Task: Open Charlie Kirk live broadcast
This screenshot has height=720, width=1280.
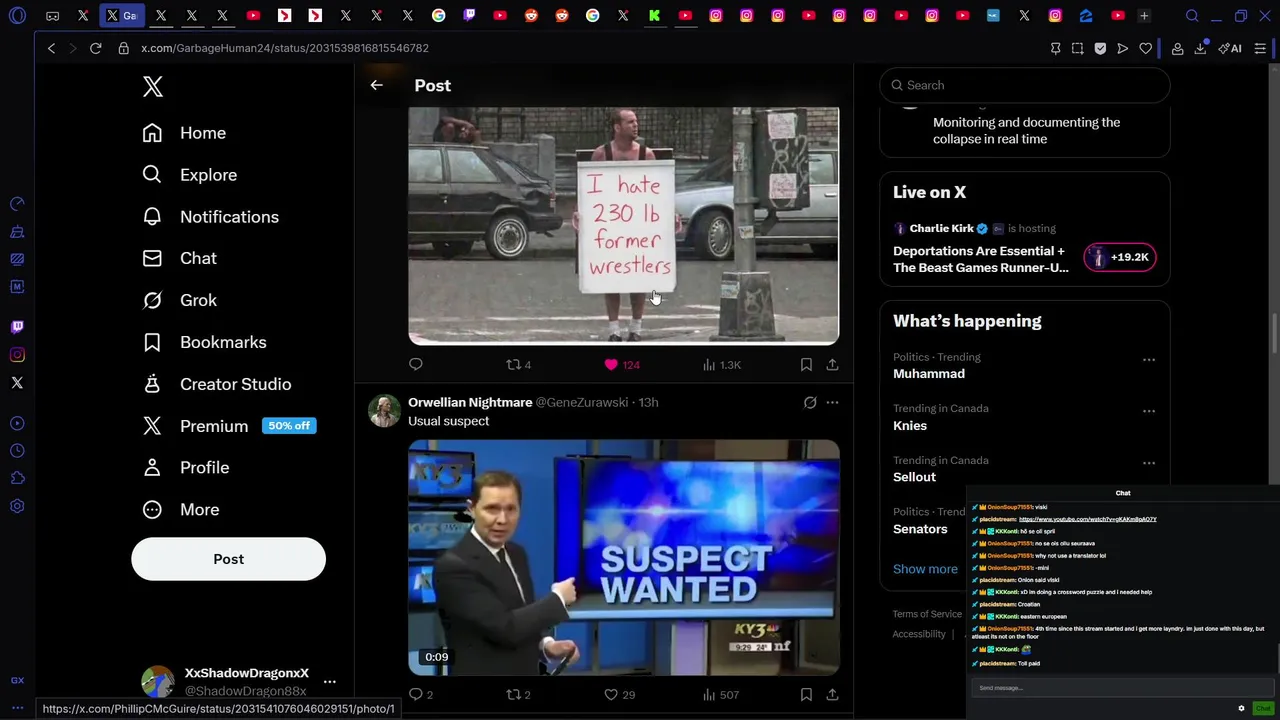Action: [981, 259]
